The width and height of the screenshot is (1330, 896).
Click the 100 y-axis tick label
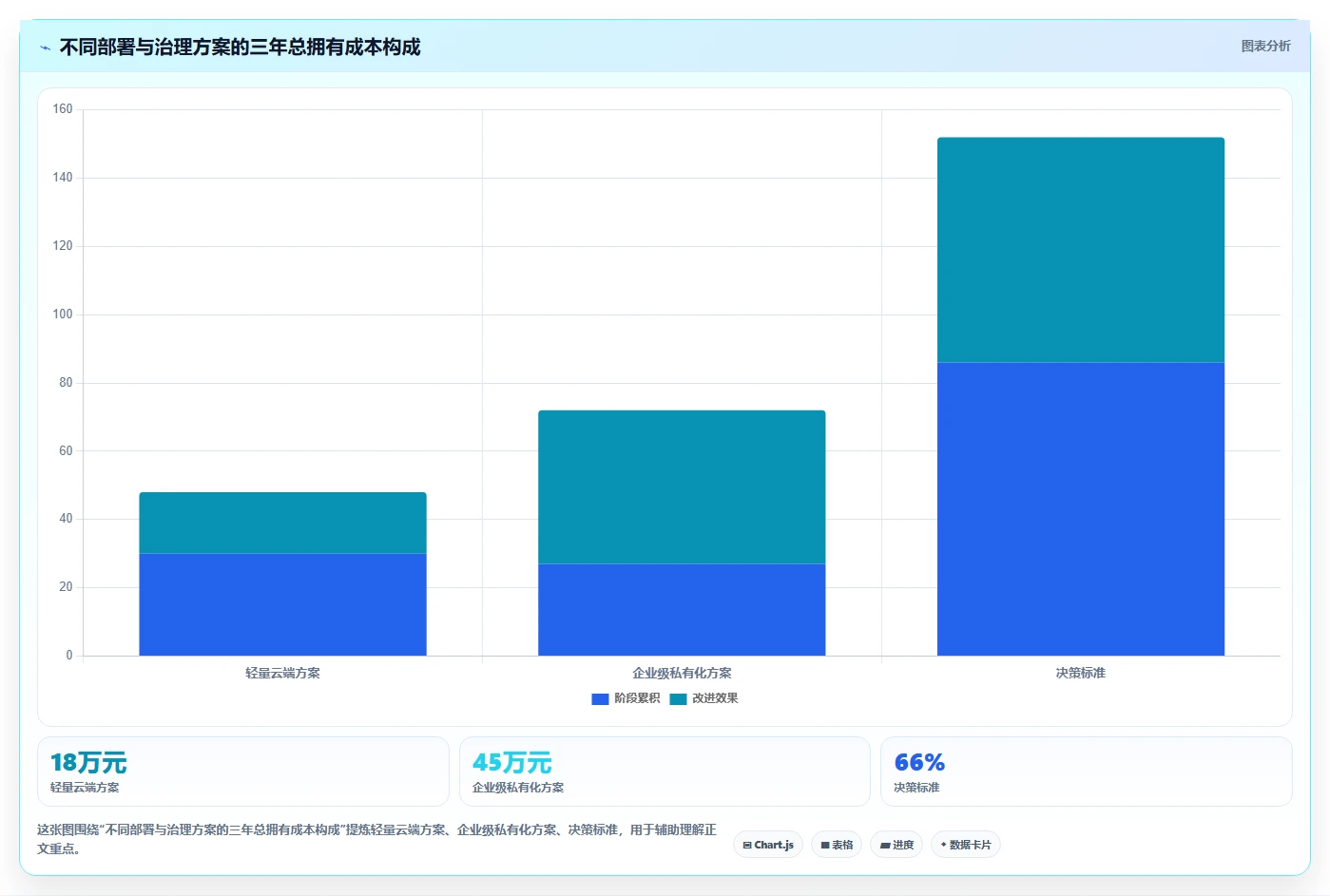pyautogui.click(x=63, y=315)
